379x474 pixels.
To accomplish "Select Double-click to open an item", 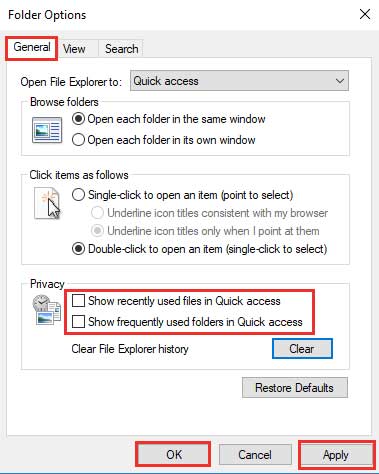I will click(78, 249).
